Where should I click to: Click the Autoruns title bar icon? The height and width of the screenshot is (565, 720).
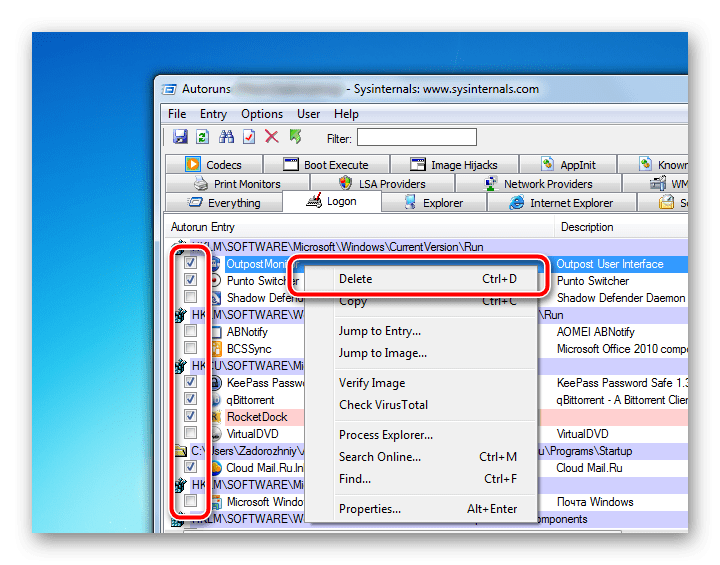tap(169, 89)
